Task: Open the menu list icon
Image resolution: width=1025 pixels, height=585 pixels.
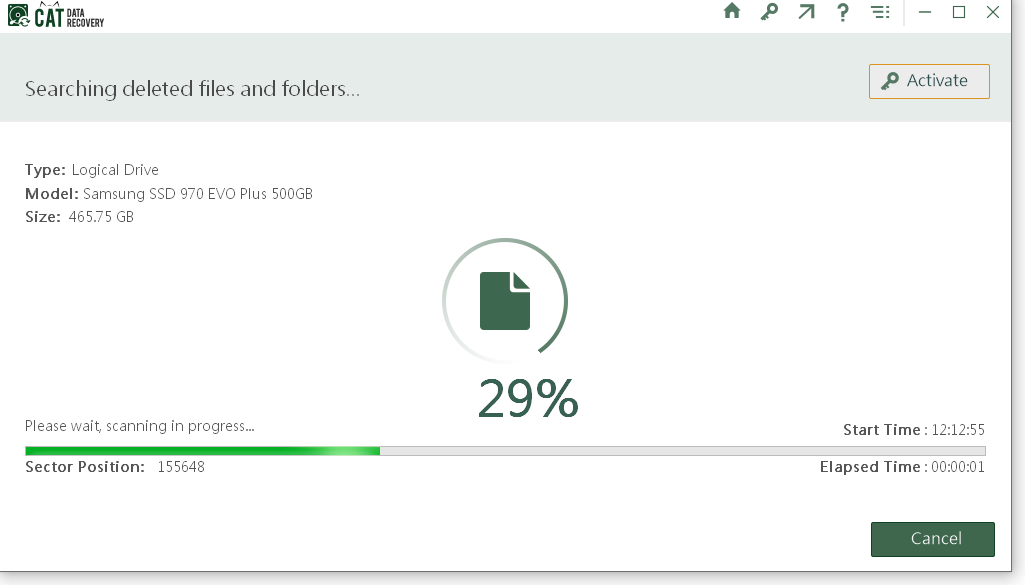Action: coord(880,12)
